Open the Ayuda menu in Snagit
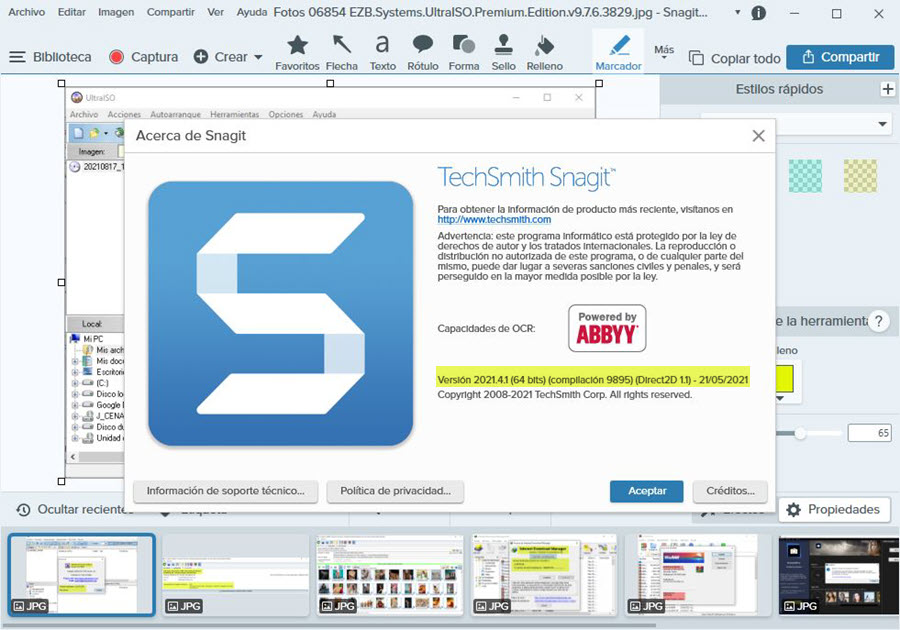Image resolution: width=900 pixels, height=630 pixels. 251,12
